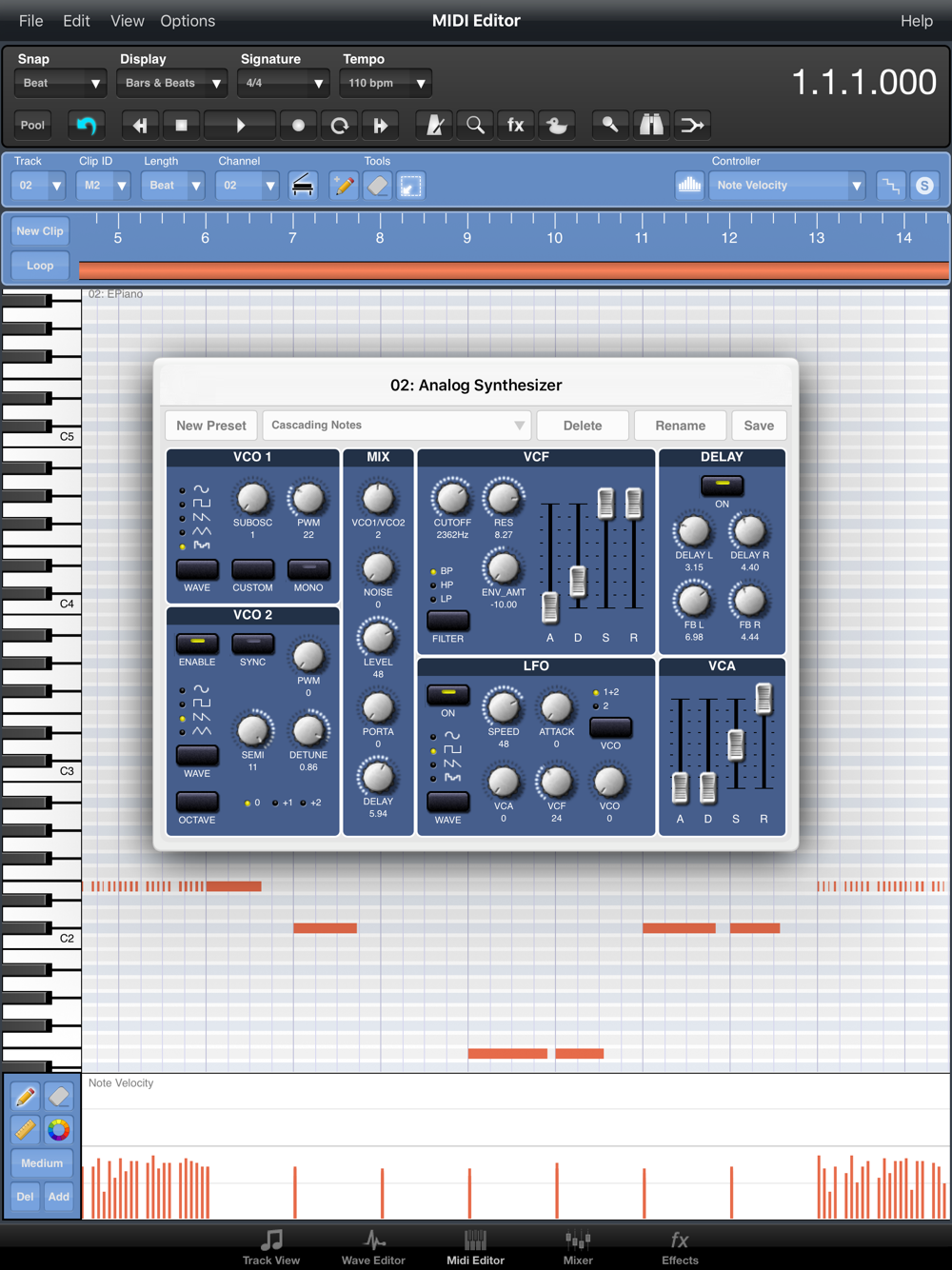The image size is (952, 1270).
Task: Open the color wheel picker
Action: point(59,1130)
